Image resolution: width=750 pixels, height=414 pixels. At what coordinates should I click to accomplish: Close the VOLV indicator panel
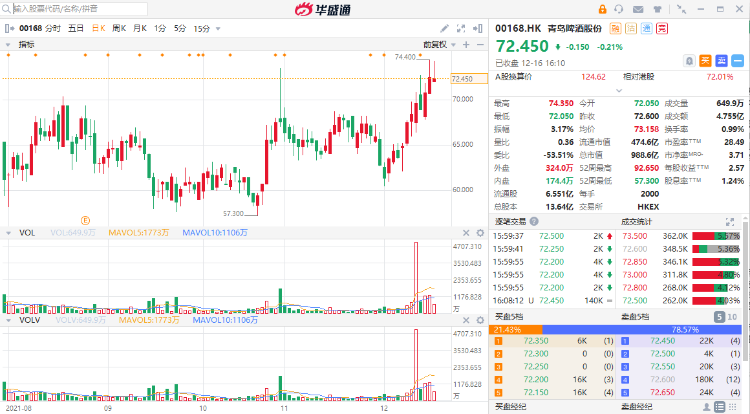(466, 320)
